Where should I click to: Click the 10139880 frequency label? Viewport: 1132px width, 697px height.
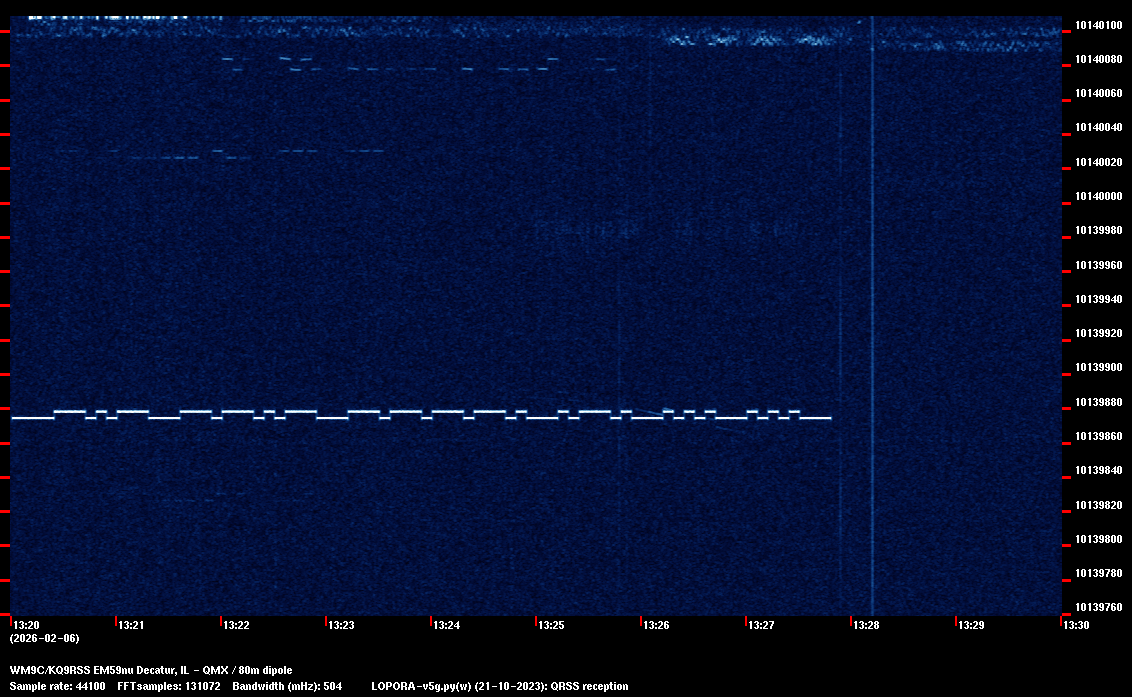(1098, 402)
